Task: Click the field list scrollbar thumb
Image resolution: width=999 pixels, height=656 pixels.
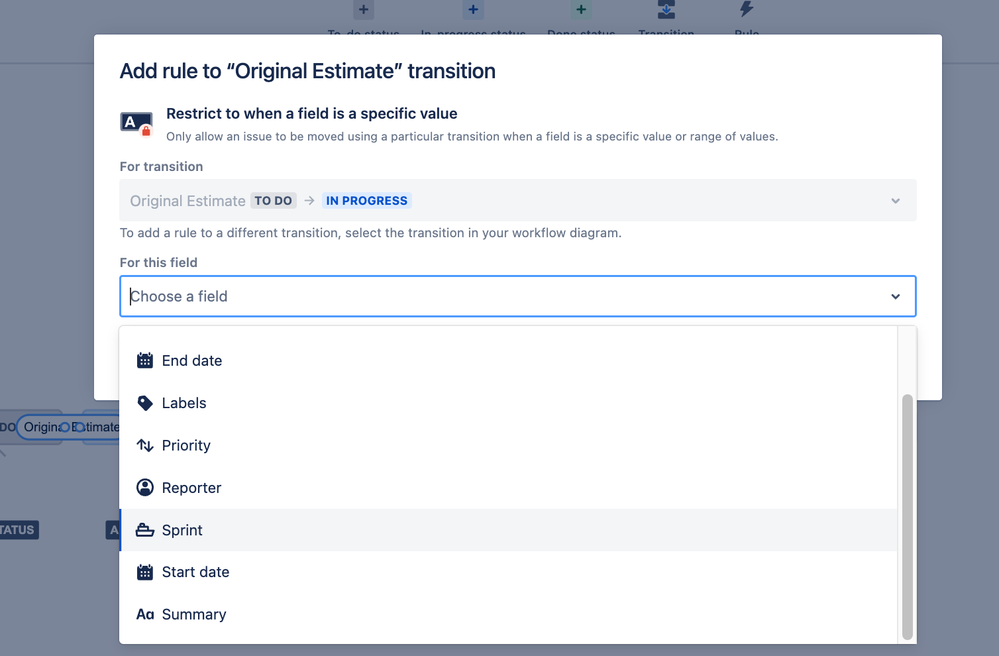Action: point(907,517)
